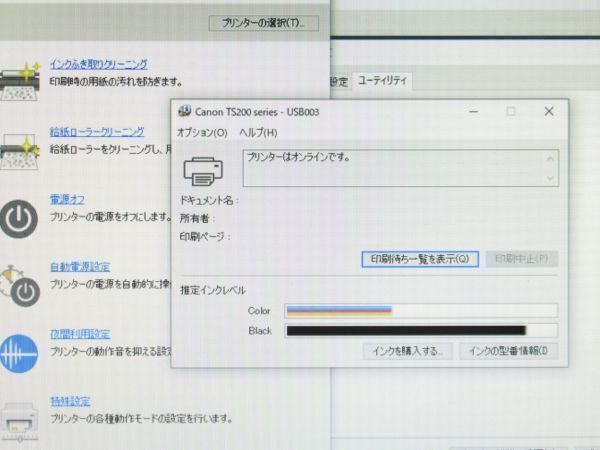Click the Black ink level bar
Screen dimensions: 600x450
[421, 330]
